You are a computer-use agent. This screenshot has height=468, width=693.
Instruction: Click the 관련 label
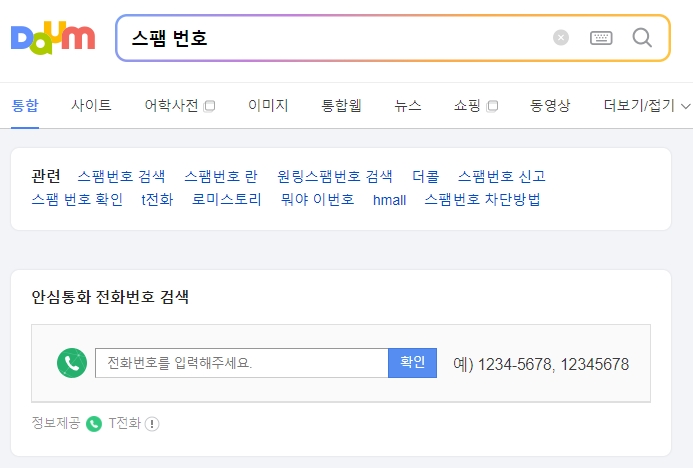click(x=46, y=176)
